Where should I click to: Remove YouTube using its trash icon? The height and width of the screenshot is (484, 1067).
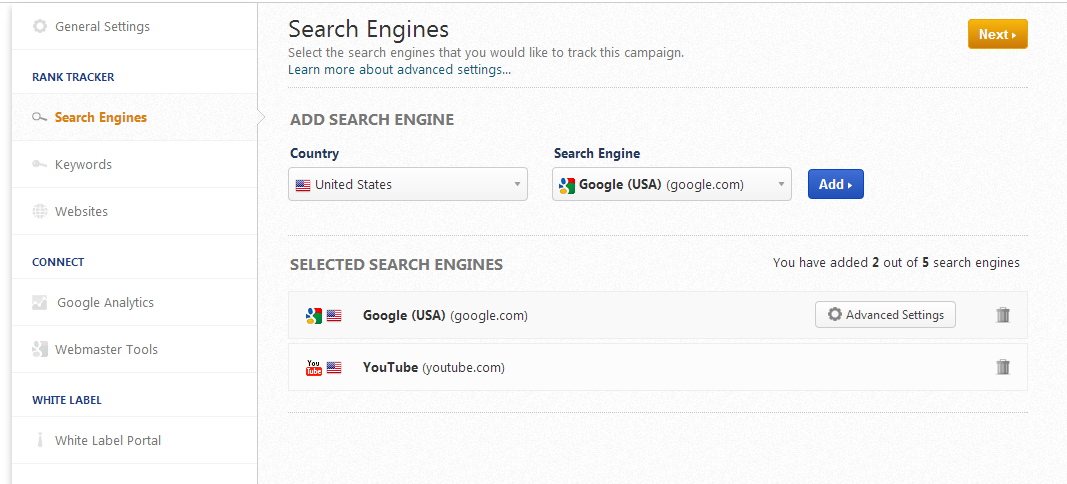pos(1003,367)
